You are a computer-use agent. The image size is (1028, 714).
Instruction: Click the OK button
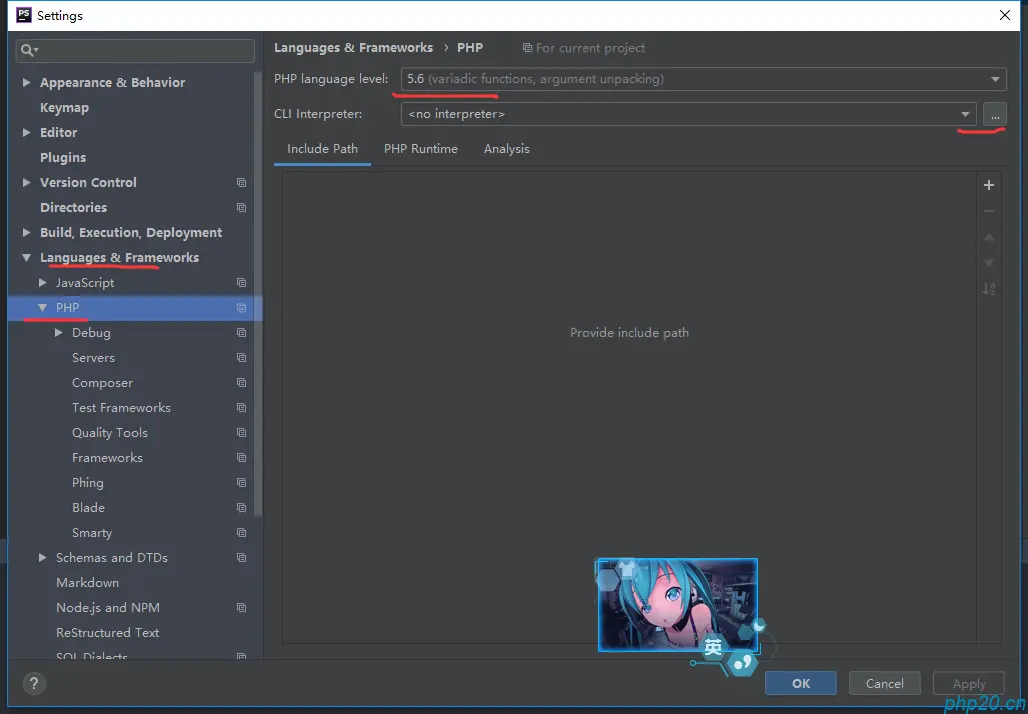(801, 683)
